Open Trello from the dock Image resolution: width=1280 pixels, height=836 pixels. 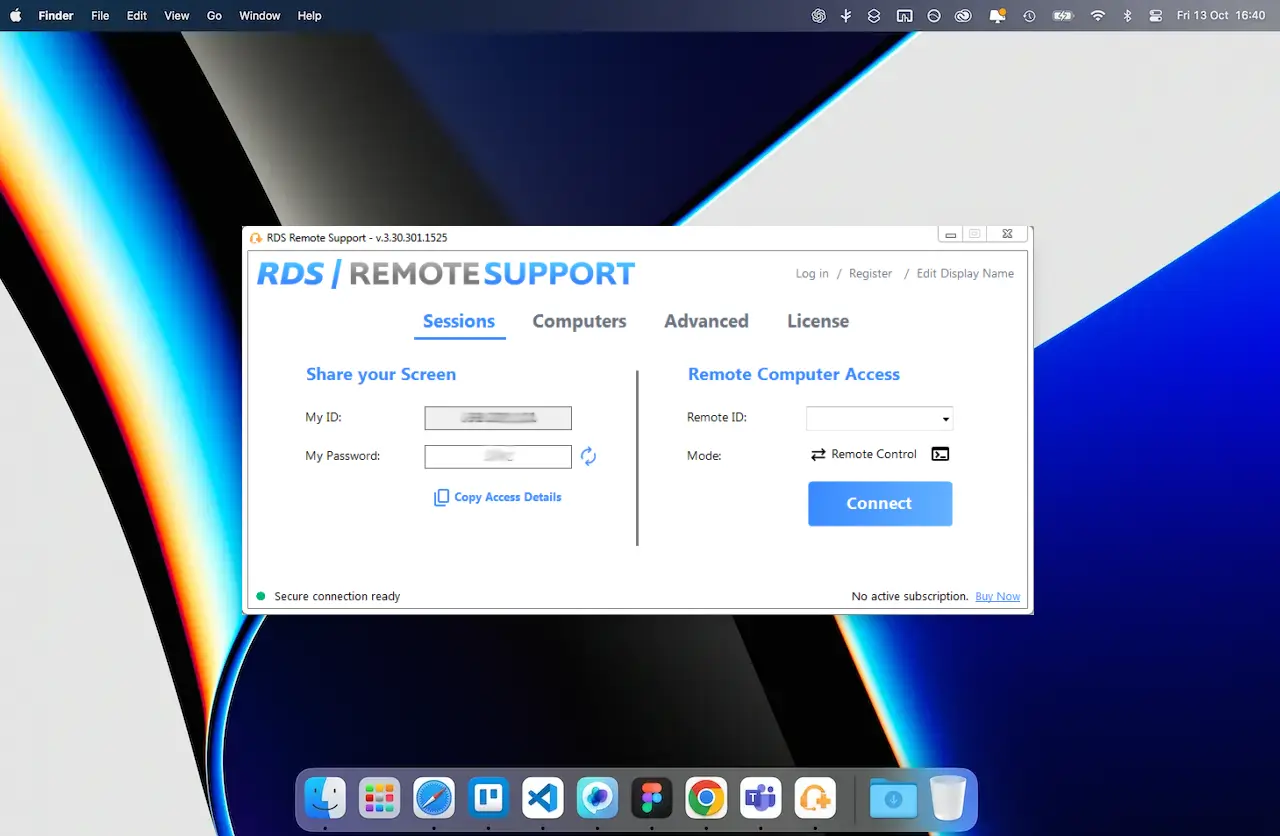488,798
